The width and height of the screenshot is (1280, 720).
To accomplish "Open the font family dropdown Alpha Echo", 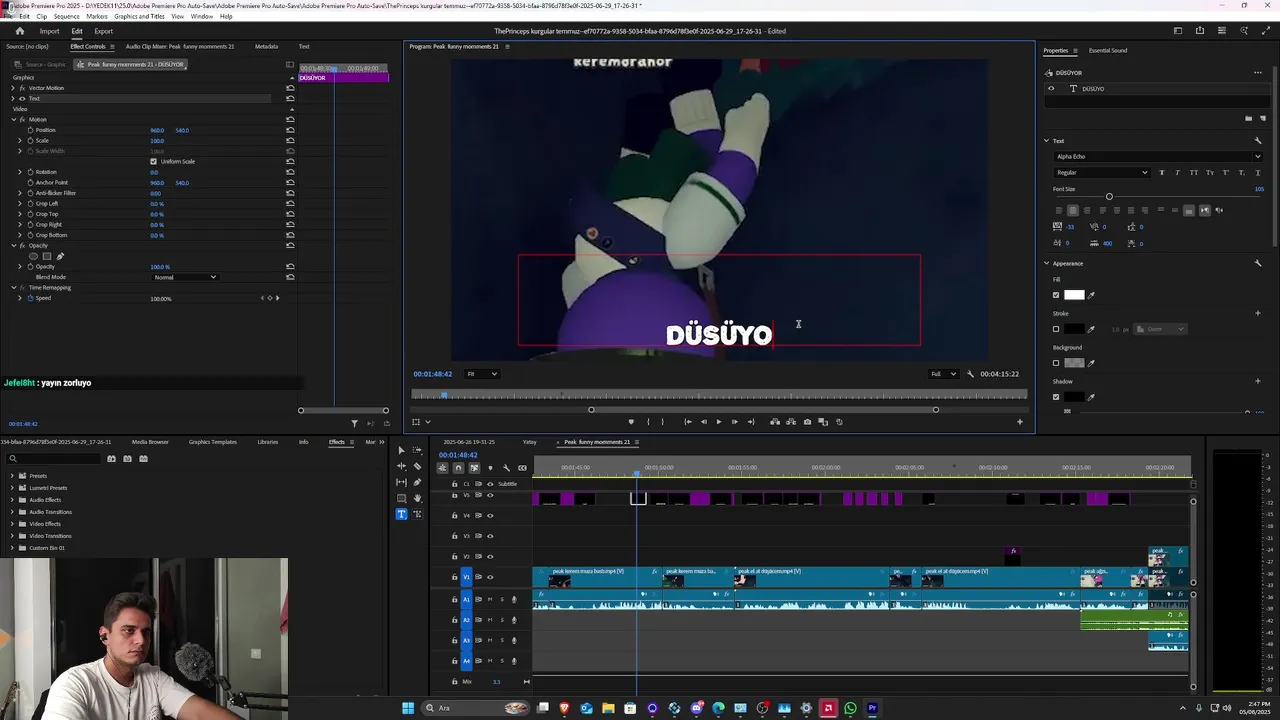I will pos(1158,156).
